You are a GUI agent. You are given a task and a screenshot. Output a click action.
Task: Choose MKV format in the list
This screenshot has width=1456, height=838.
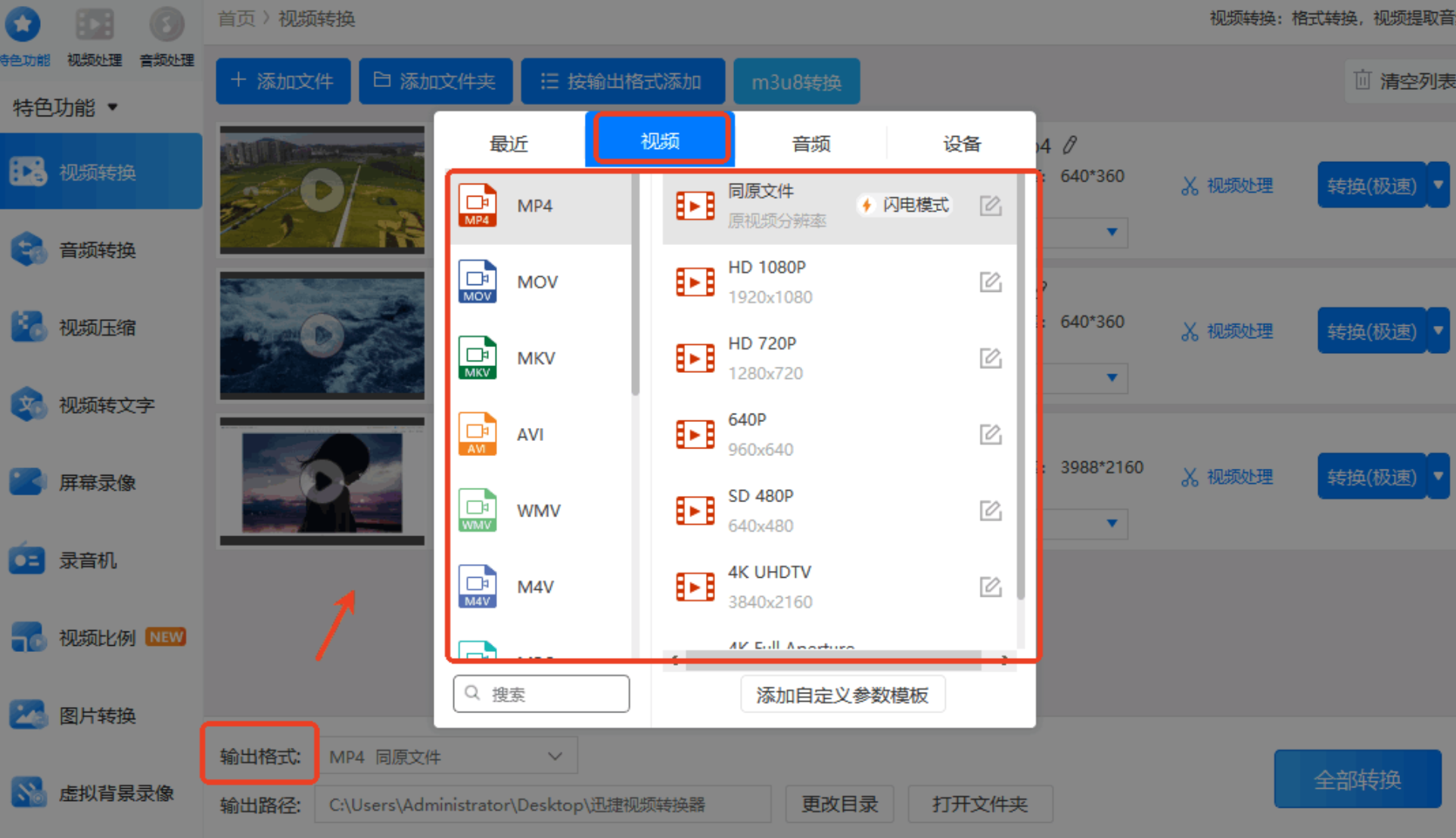[x=540, y=358]
